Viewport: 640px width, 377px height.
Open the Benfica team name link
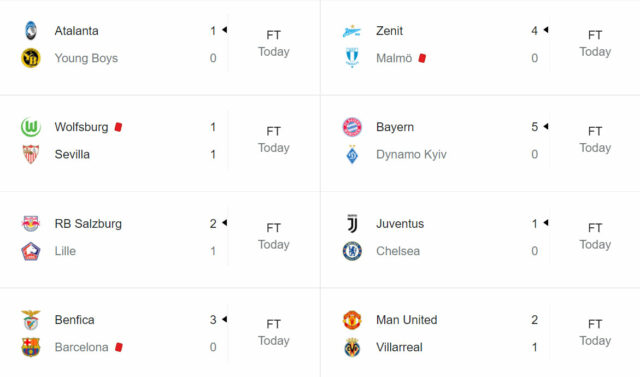74,320
